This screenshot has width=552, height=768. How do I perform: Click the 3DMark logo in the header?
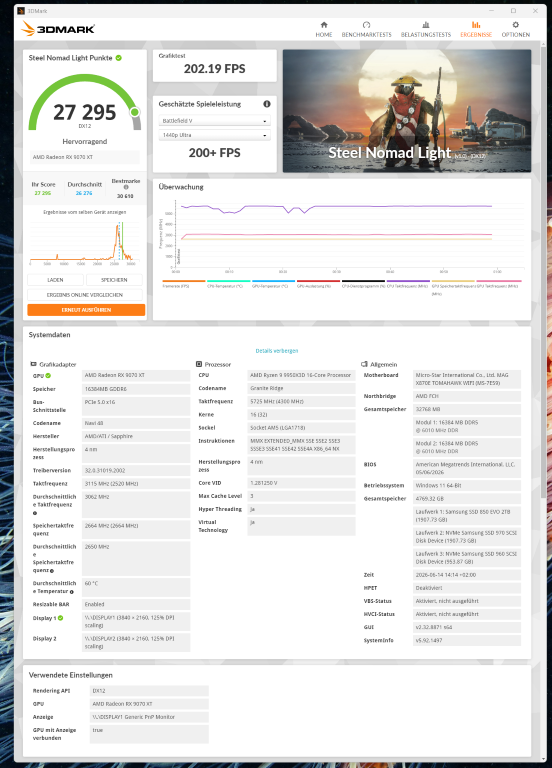(x=58, y=29)
